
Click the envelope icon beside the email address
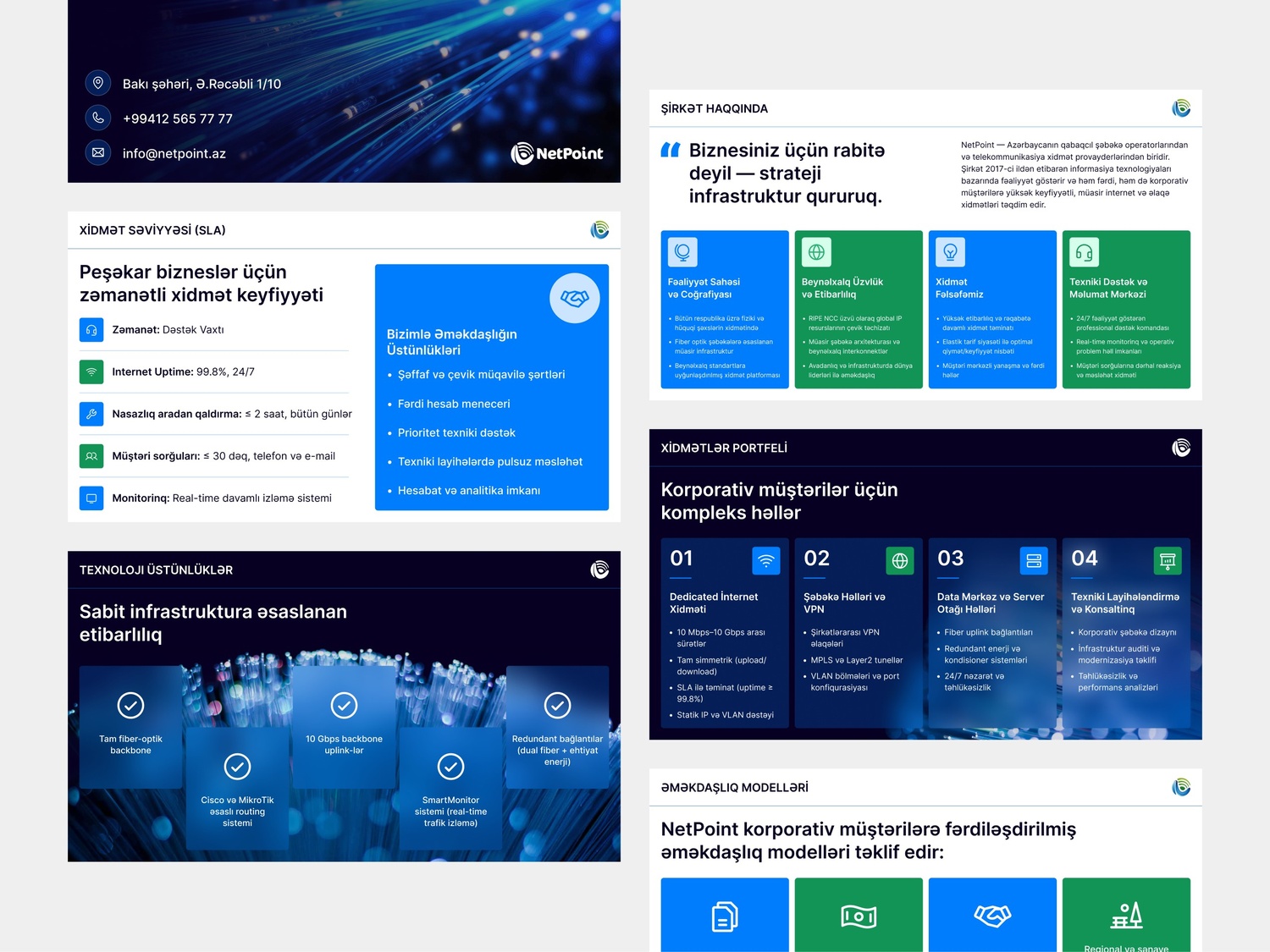click(98, 152)
